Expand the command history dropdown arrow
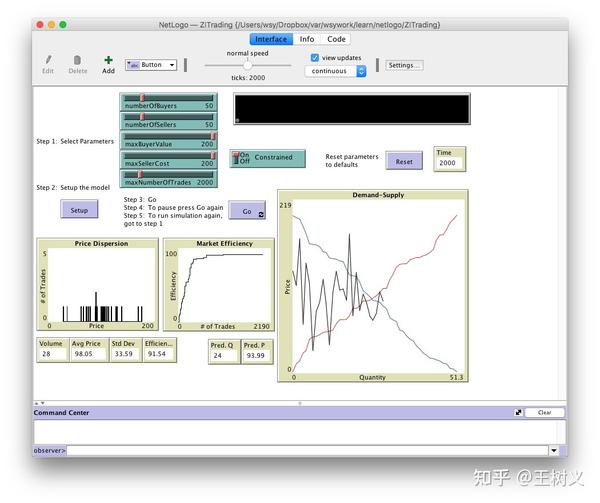This screenshot has width=600, height=503. [x=554, y=451]
